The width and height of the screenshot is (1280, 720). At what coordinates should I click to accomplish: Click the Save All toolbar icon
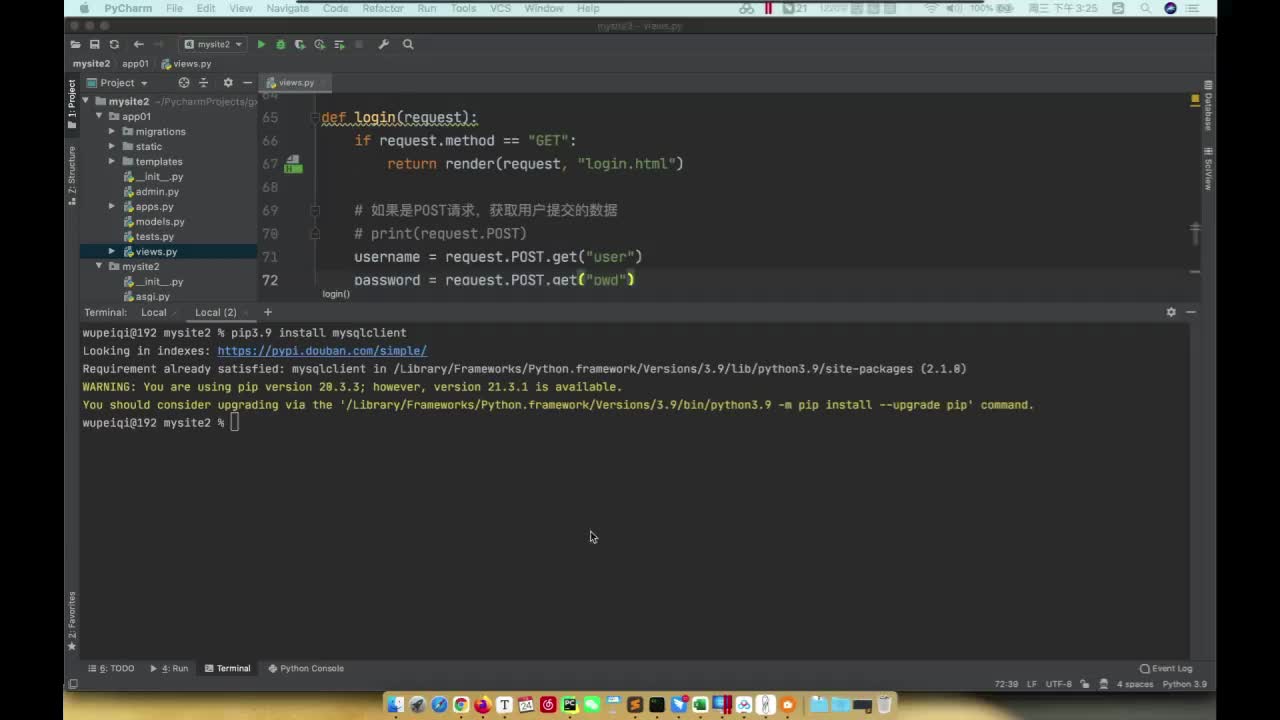(x=94, y=44)
